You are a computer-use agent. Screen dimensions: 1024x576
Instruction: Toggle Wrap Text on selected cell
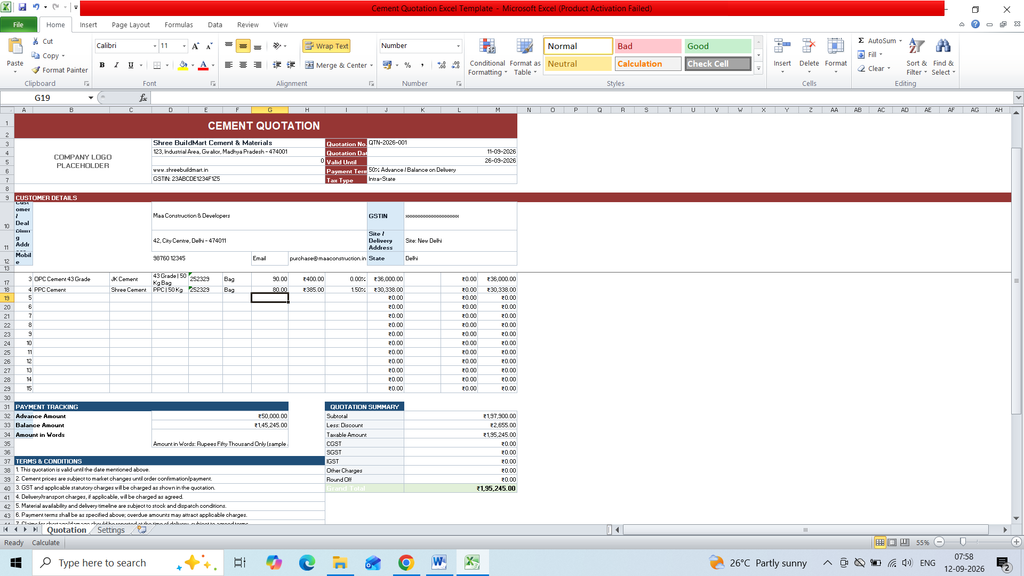326,46
